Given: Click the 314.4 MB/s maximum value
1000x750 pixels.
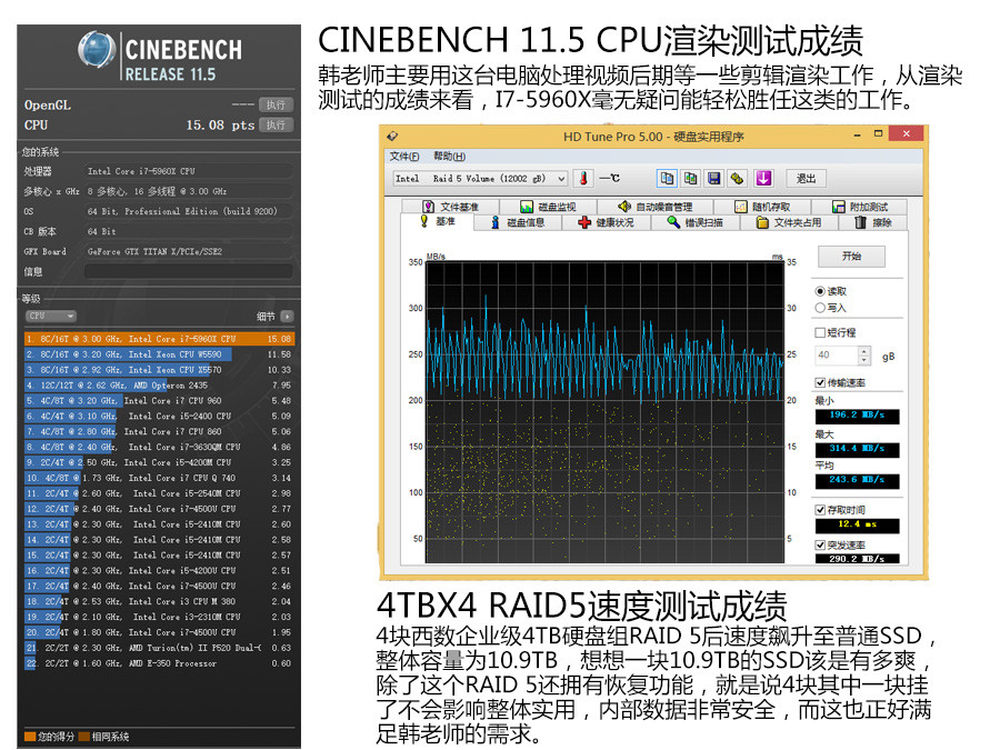Looking at the screenshot, I should [x=857, y=449].
